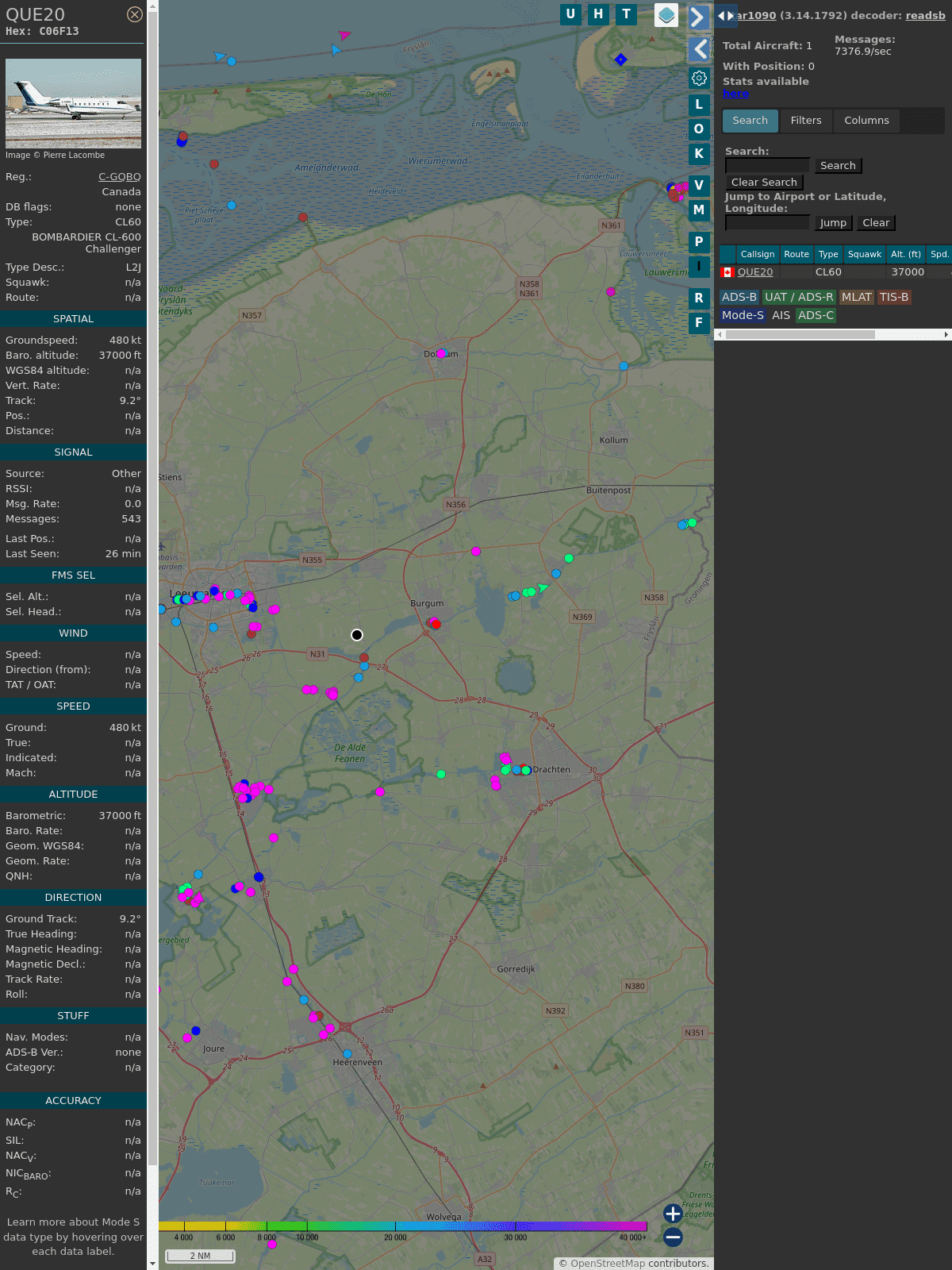
Task: Zoom in with the plus button
Action: pos(673,1214)
